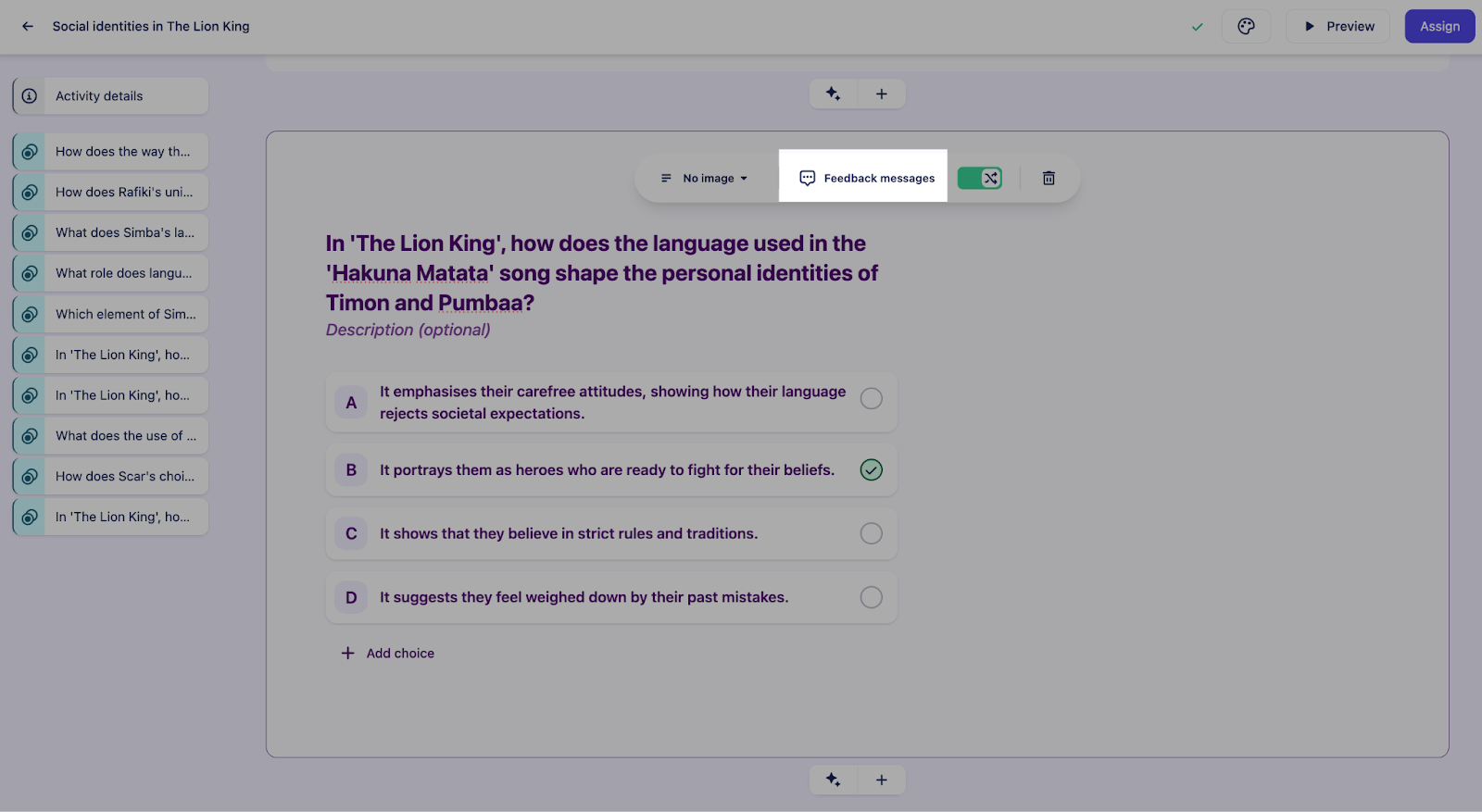Click the AI sparkle icon above the question
Image resolution: width=1482 pixels, height=812 pixels.
pyautogui.click(x=834, y=94)
